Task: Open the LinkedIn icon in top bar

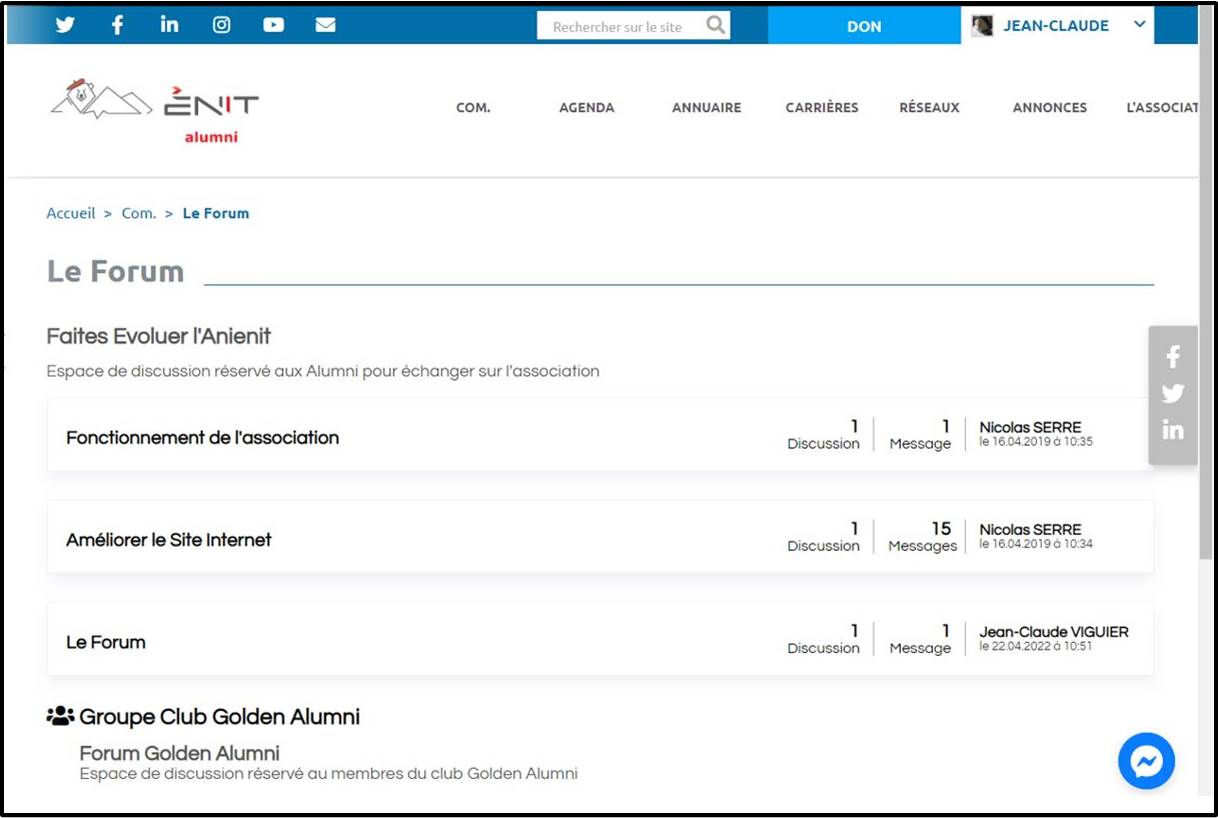Action: click(169, 25)
